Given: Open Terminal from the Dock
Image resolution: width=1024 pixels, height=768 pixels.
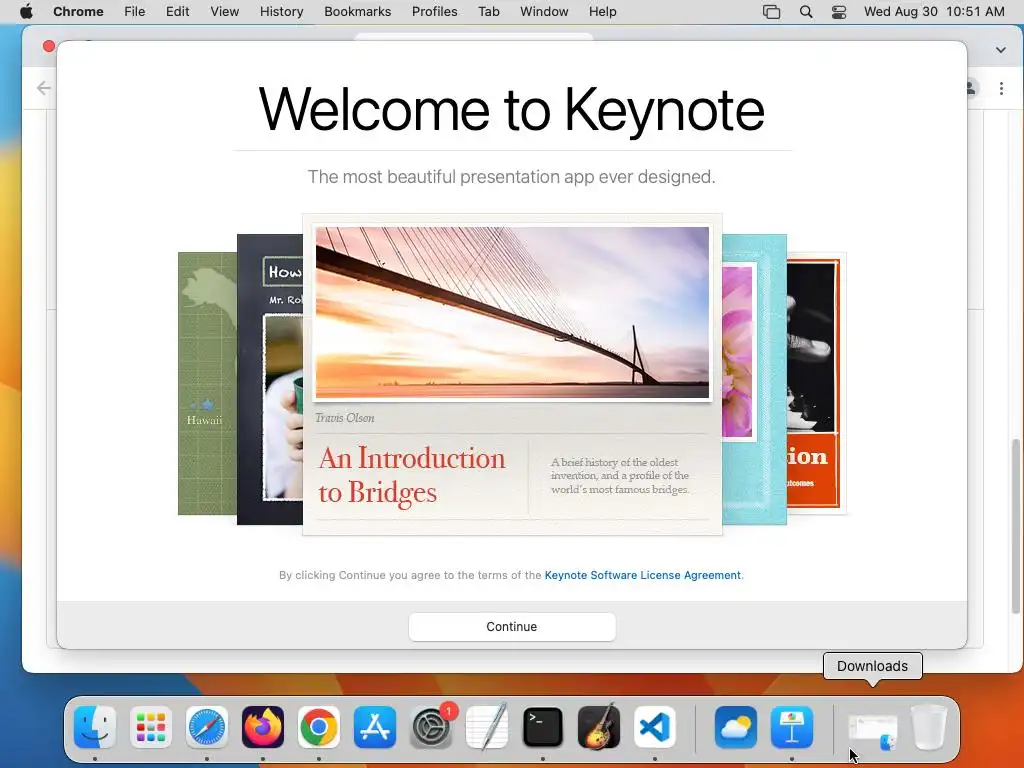Looking at the screenshot, I should tap(543, 727).
